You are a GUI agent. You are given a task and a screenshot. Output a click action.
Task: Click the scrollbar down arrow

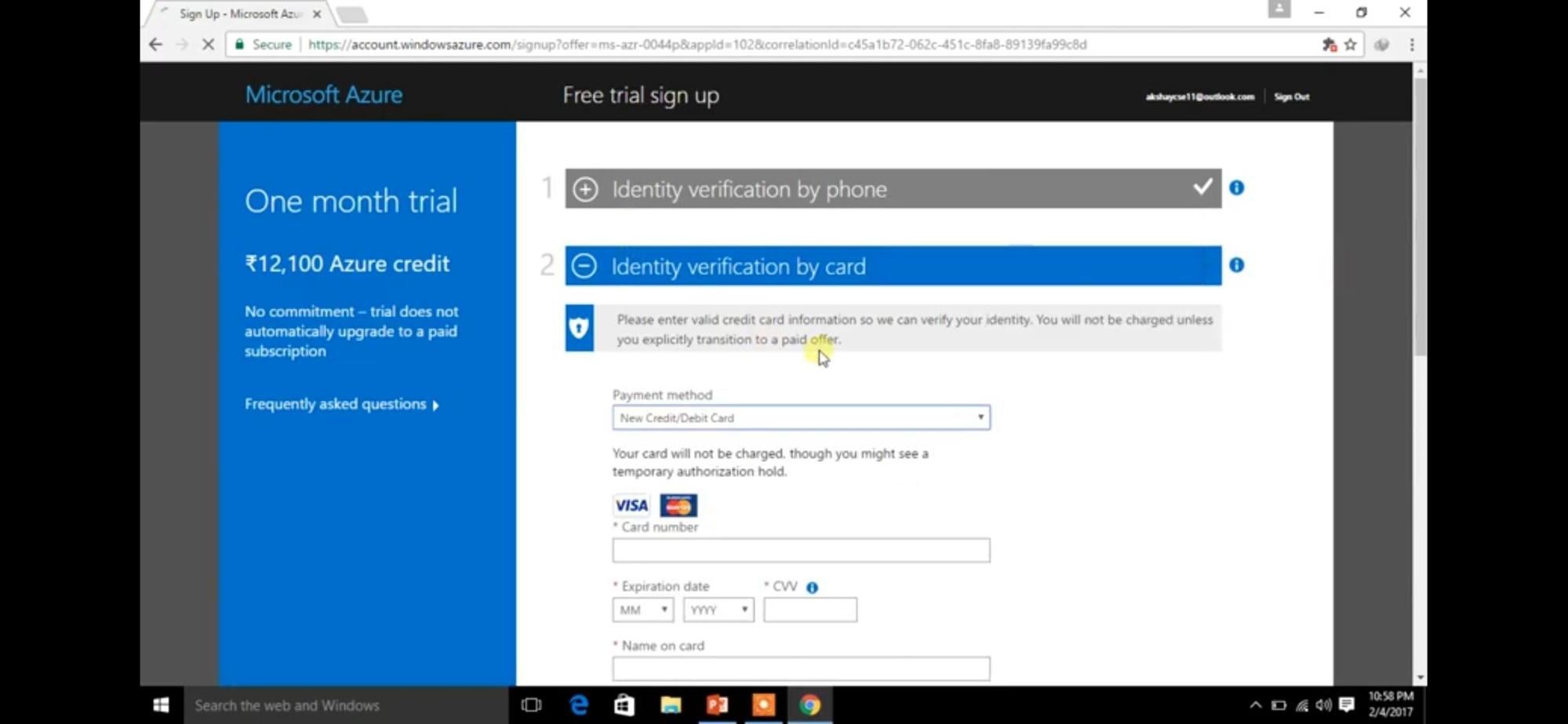click(1421, 678)
